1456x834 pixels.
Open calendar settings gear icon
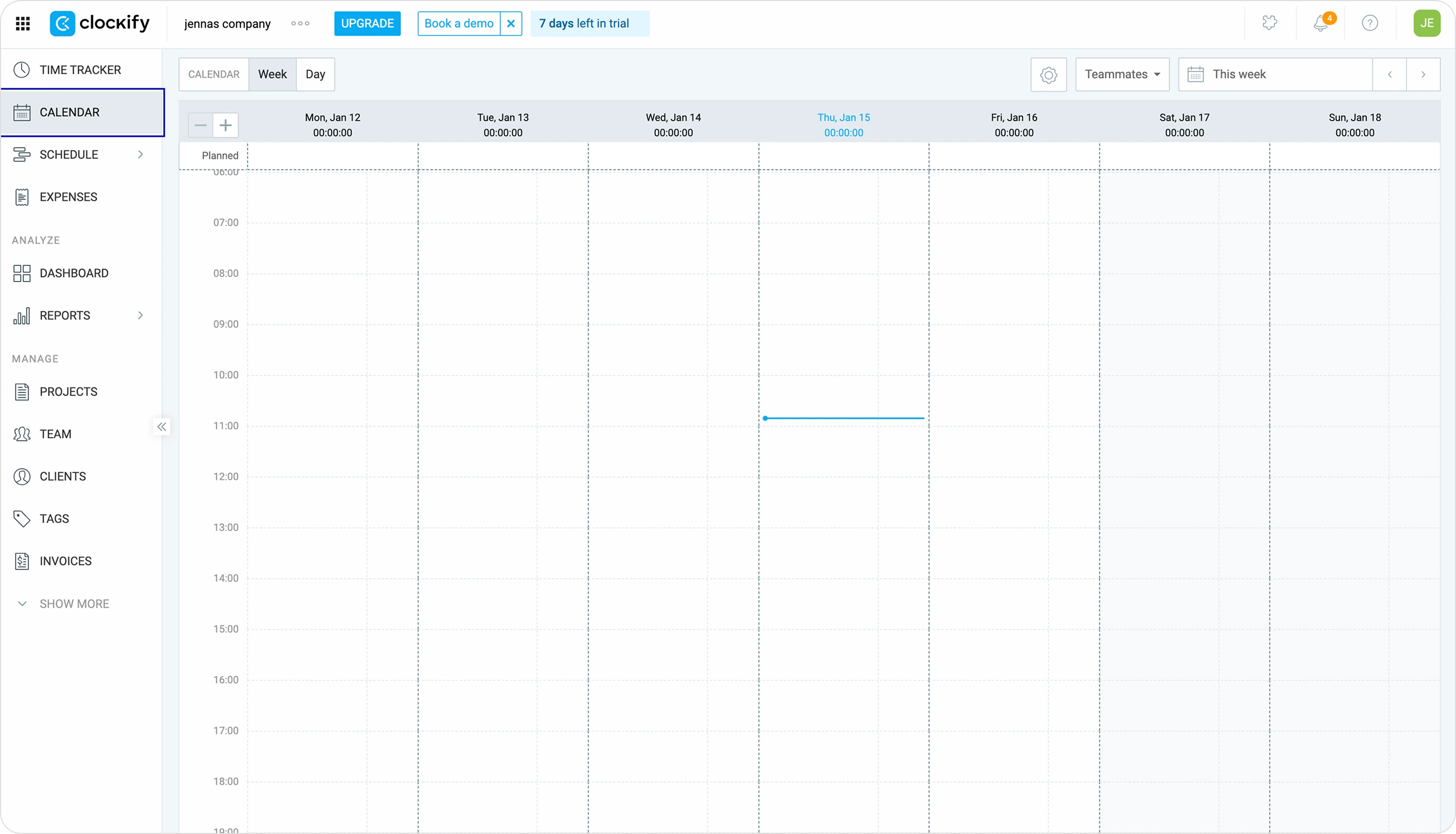(x=1048, y=75)
